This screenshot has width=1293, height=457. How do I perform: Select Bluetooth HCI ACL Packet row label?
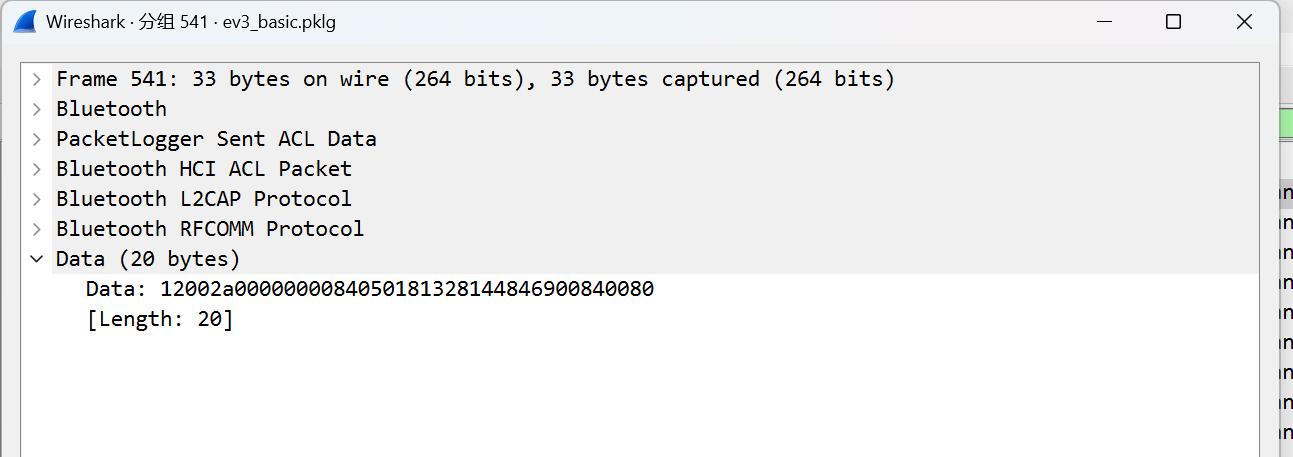(204, 169)
